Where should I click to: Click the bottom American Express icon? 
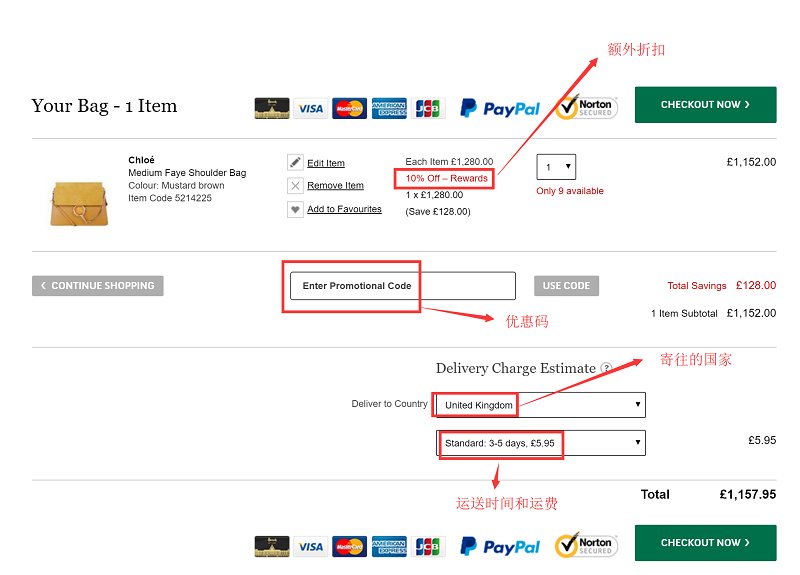pyautogui.click(x=389, y=546)
